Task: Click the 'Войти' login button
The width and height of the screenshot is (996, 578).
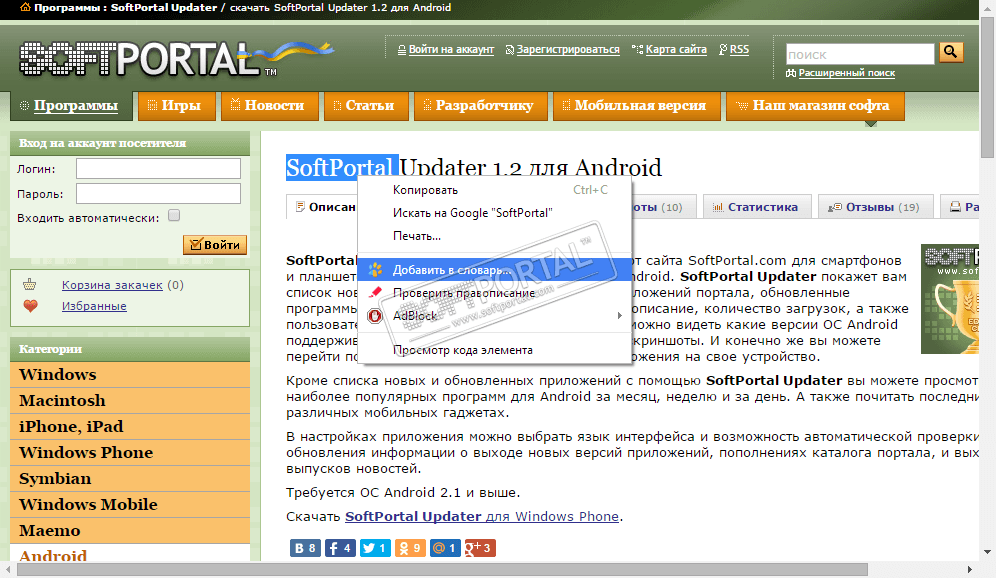Action: click(215, 245)
